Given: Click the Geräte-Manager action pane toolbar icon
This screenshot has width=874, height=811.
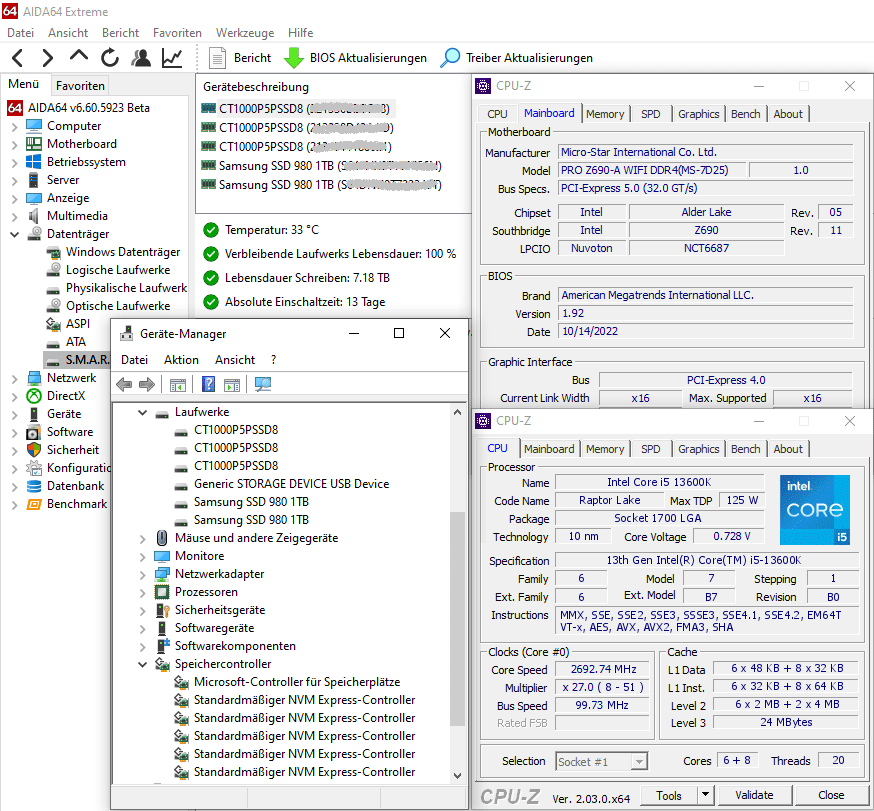Looking at the screenshot, I should [231, 385].
